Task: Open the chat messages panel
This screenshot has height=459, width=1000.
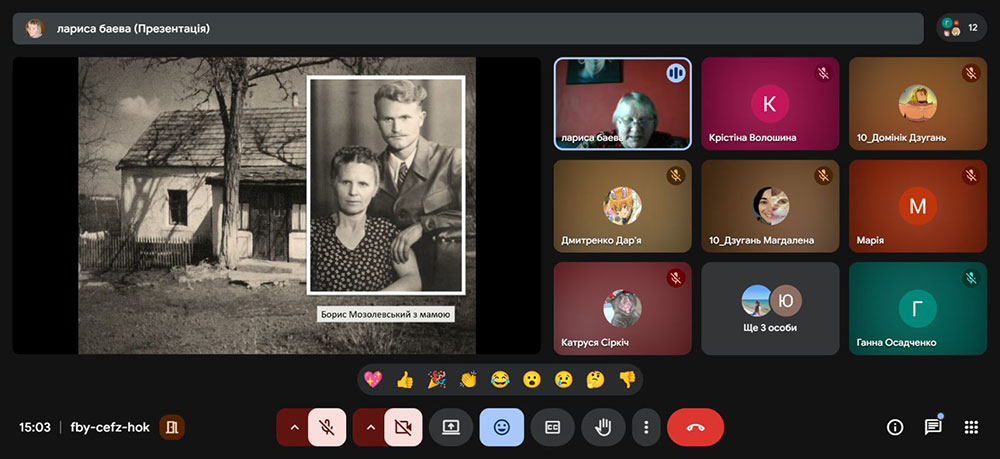Action: coord(933,427)
